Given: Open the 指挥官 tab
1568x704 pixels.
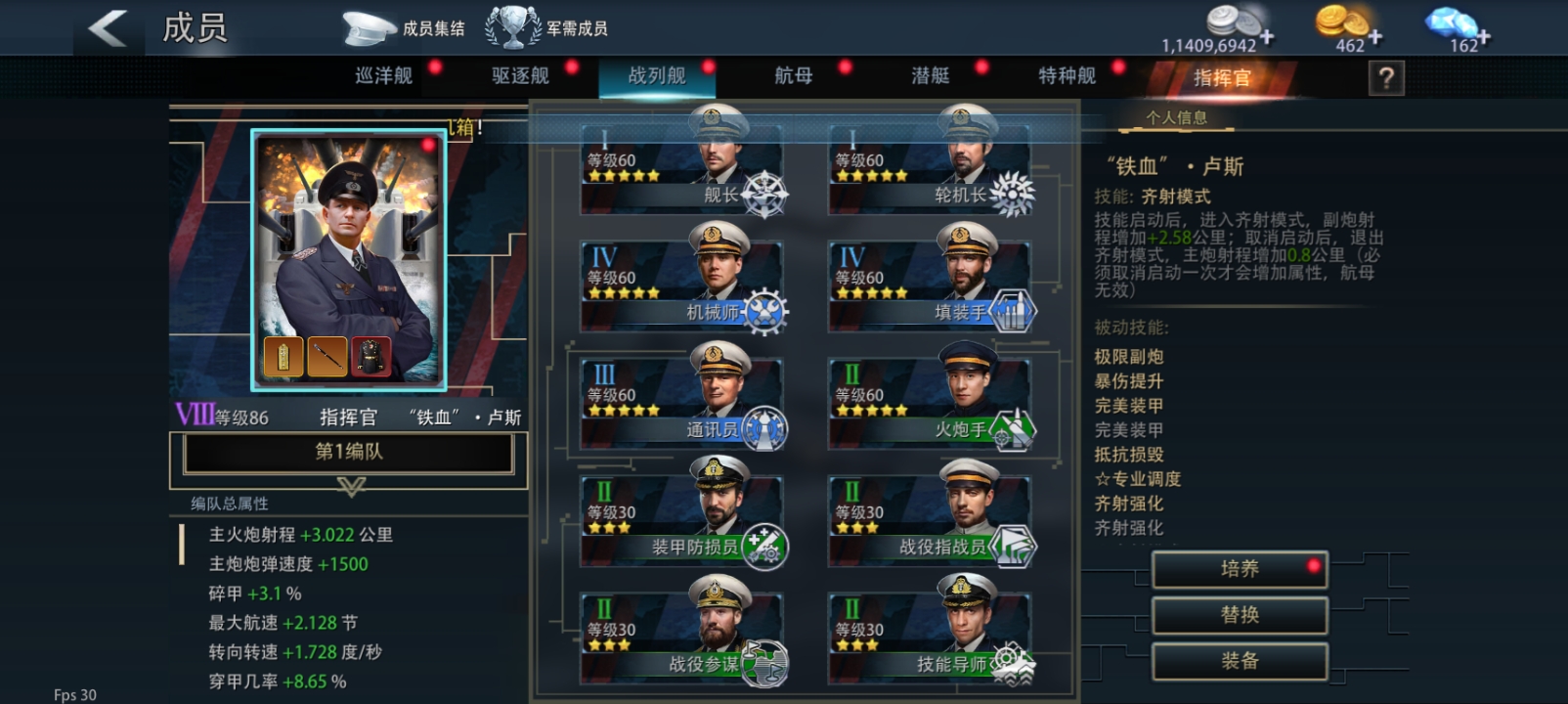Looking at the screenshot, I should [1222, 78].
